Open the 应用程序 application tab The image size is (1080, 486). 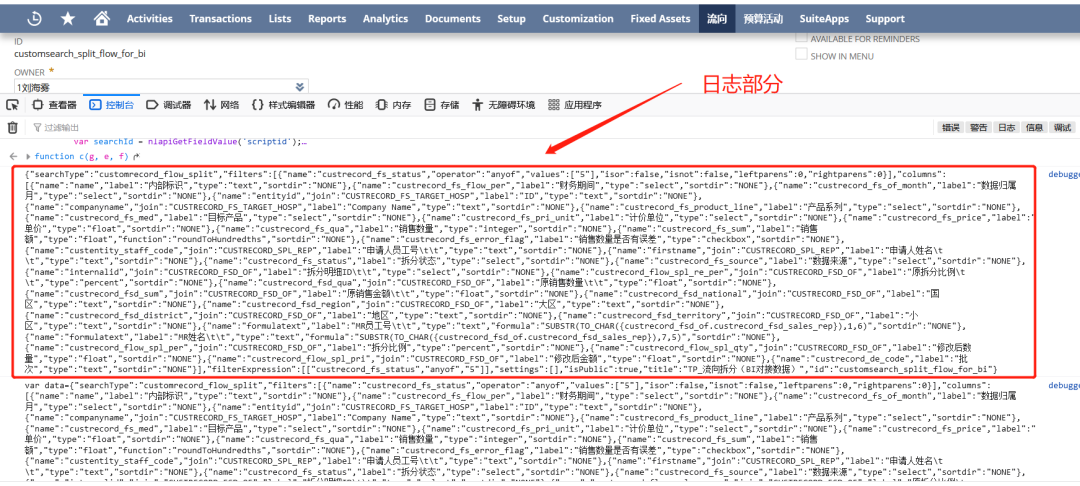[x=574, y=105]
